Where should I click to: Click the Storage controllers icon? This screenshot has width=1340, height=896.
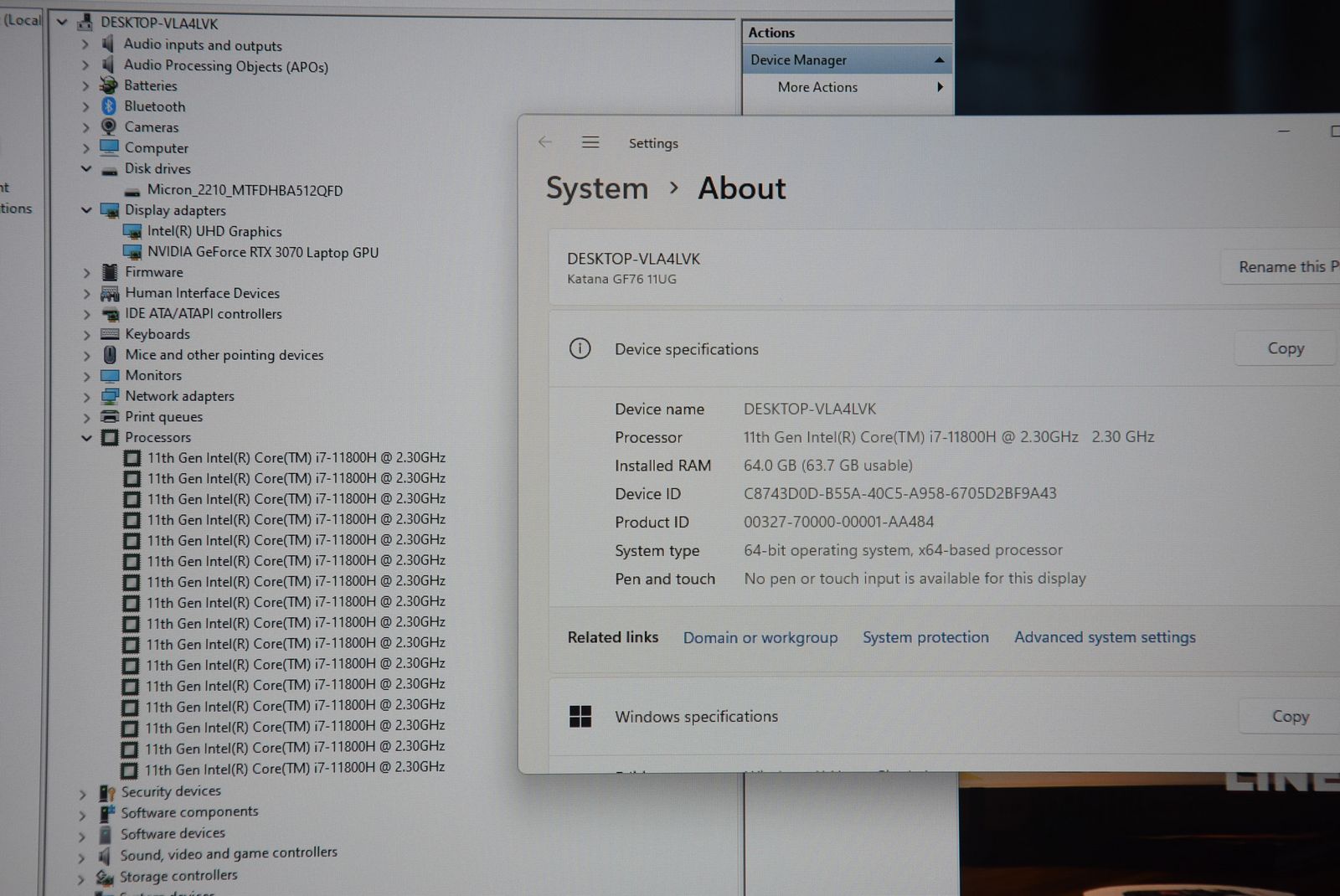pyautogui.click(x=105, y=878)
